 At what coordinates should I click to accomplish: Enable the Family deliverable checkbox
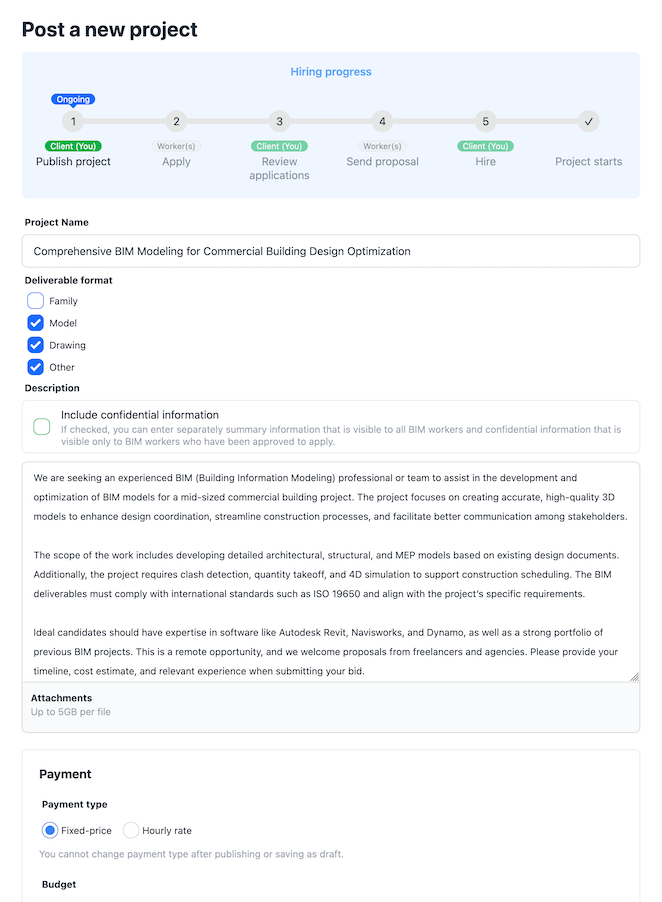click(x=36, y=301)
